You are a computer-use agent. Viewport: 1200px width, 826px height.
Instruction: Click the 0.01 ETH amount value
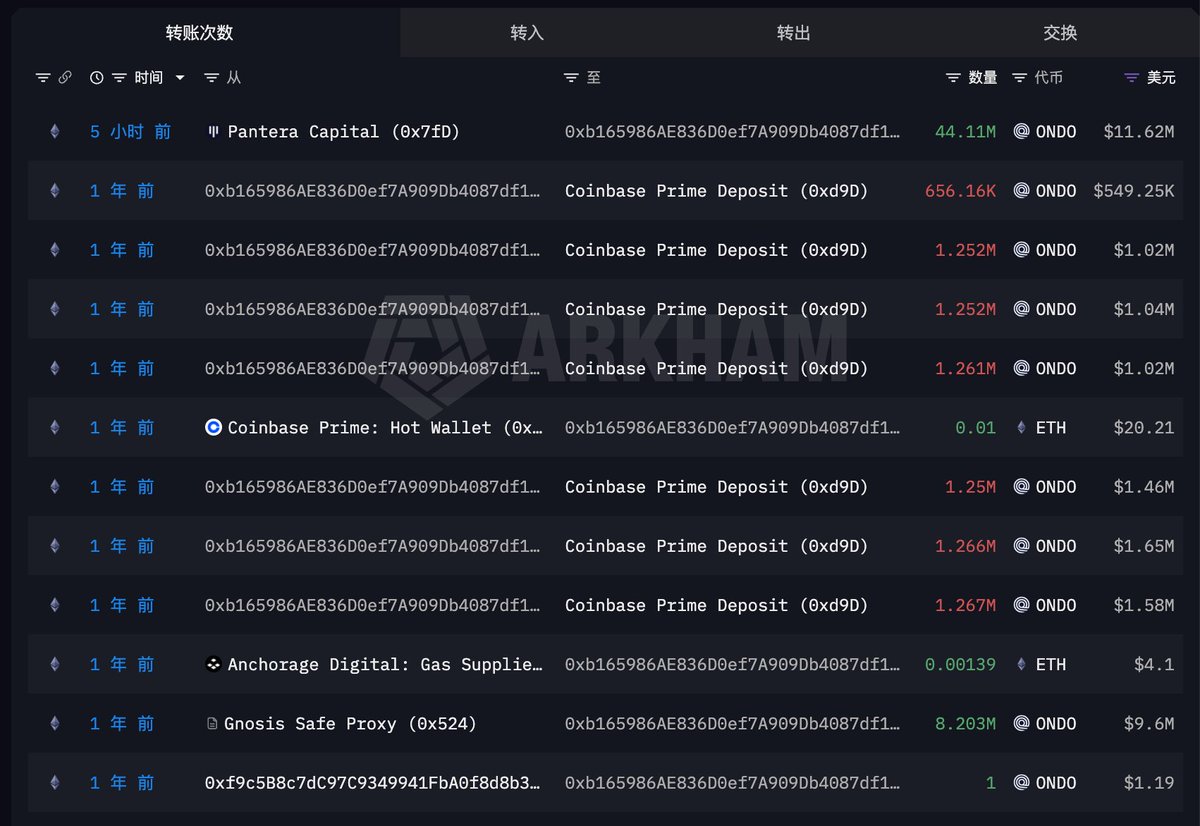tap(975, 427)
